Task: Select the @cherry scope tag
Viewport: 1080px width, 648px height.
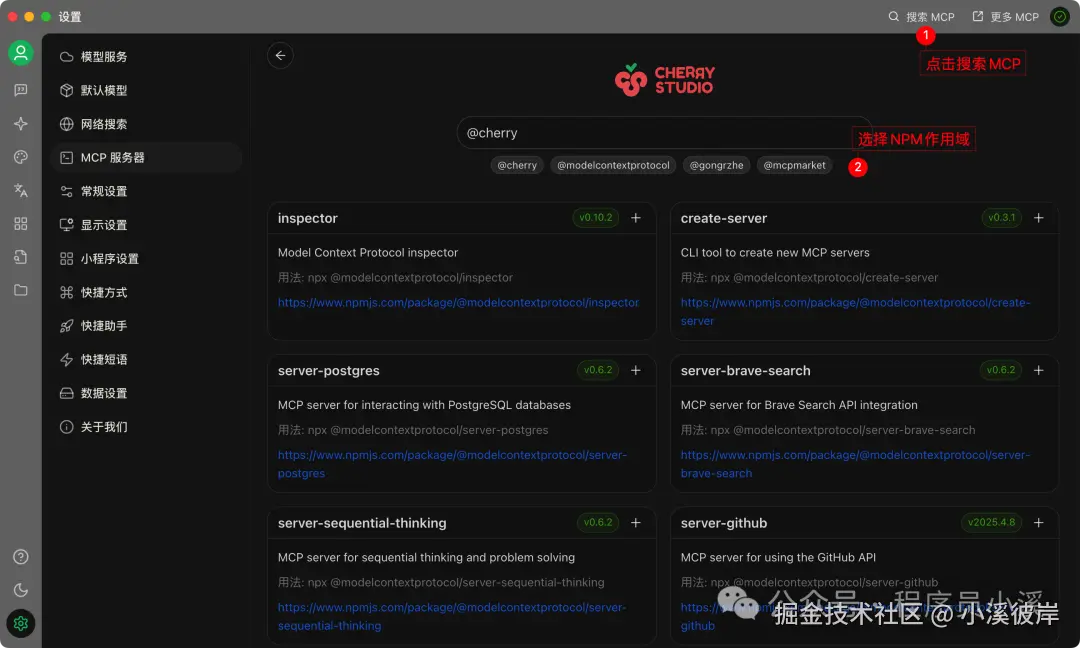Action: [x=517, y=165]
